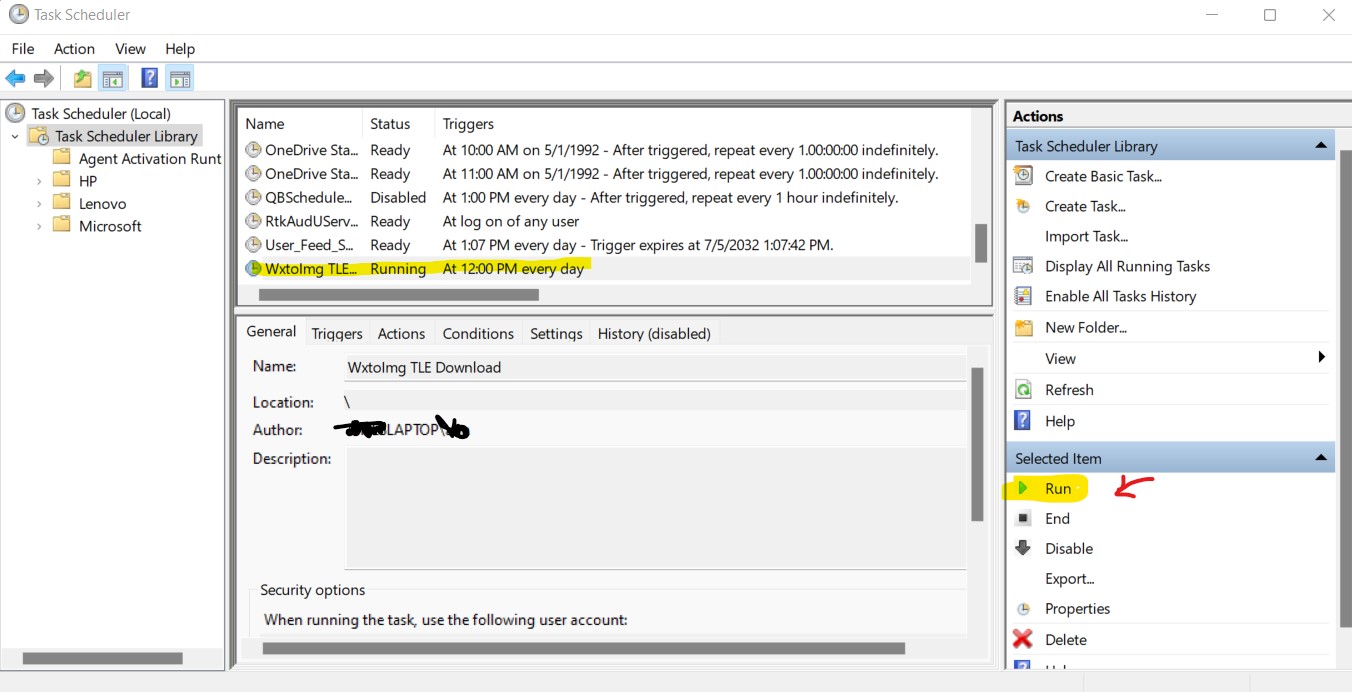
Task: Click the End stop-square icon
Action: (x=1022, y=518)
